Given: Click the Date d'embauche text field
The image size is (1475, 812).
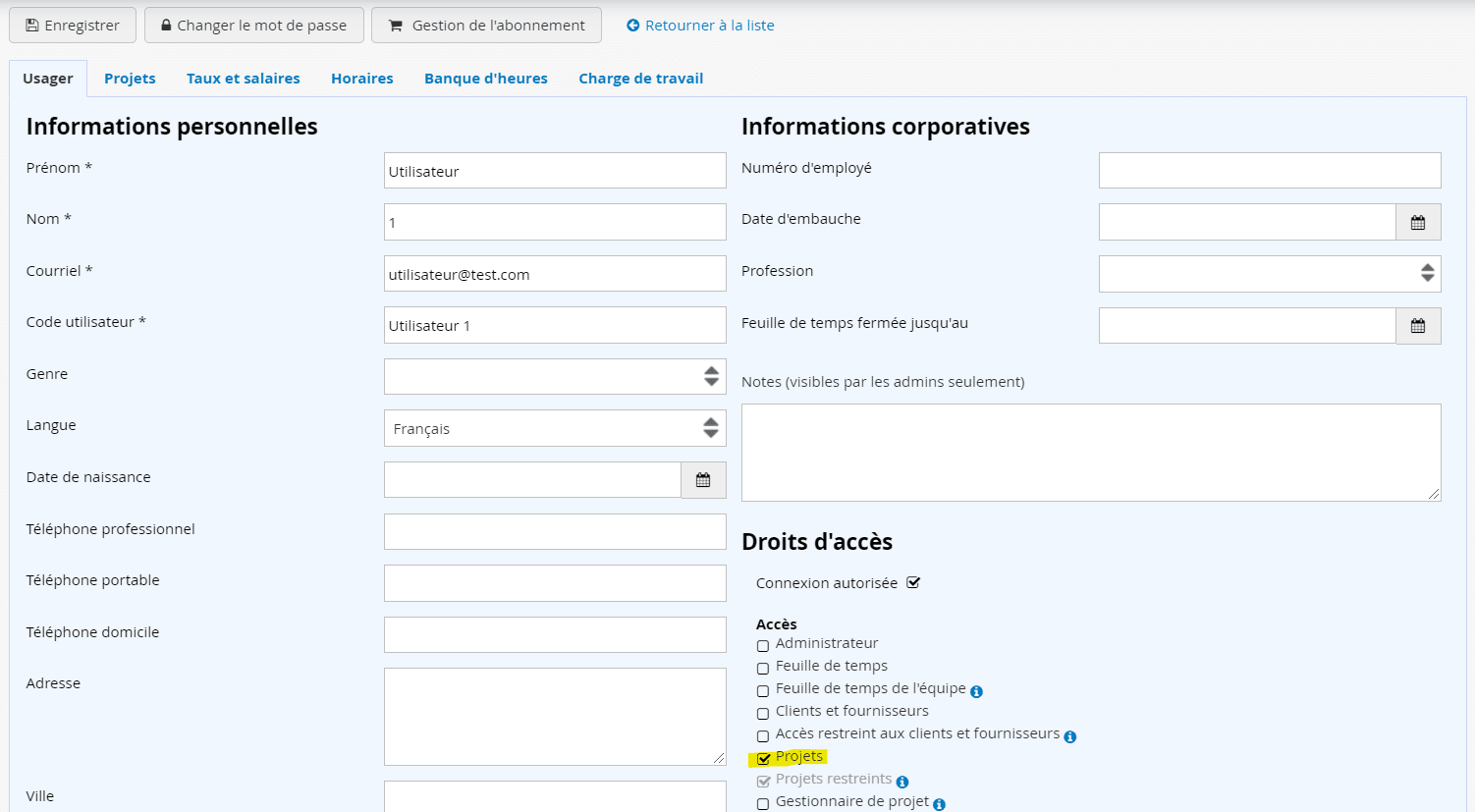Looking at the screenshot, I should click(1247, 222).
